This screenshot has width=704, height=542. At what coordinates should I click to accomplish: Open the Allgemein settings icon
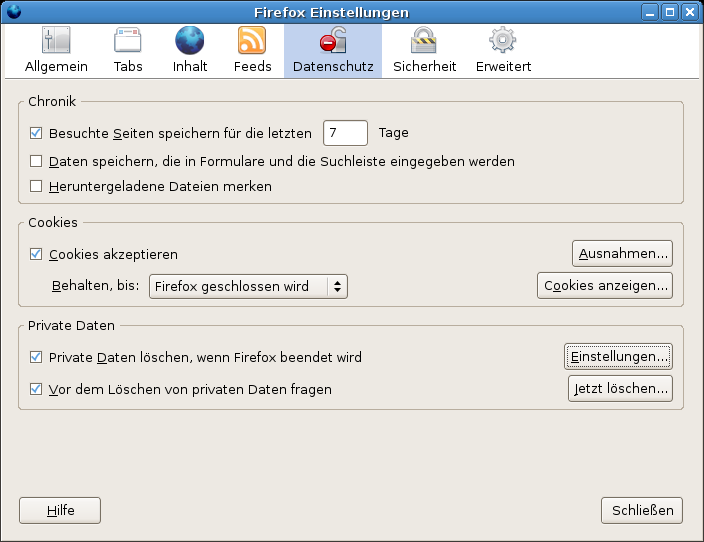point(56,40)
